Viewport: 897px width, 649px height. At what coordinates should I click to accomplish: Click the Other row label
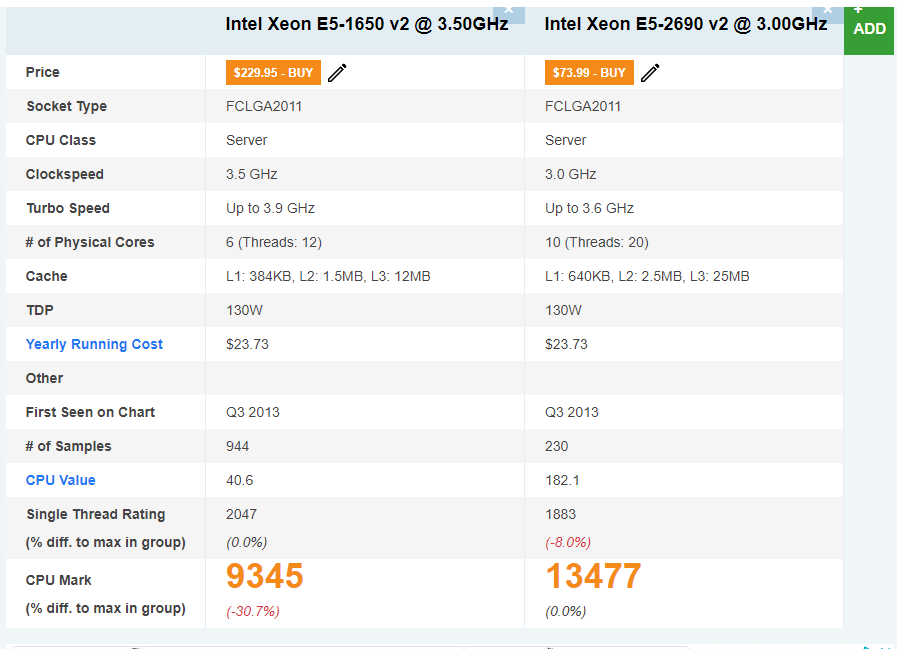point(44,378)
